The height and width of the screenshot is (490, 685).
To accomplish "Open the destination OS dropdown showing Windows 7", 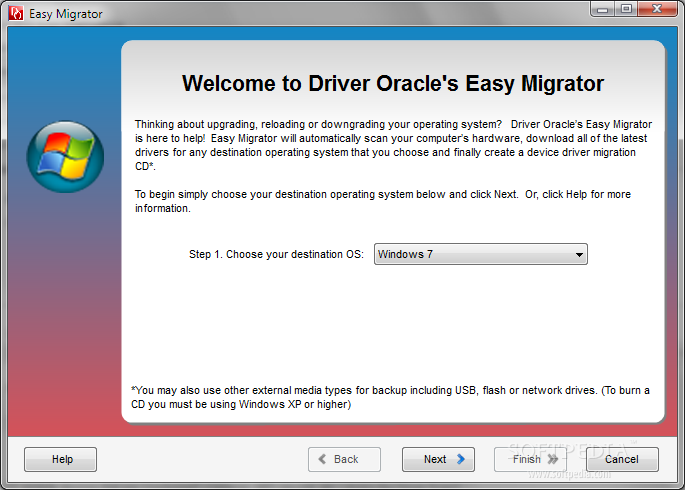I will tap(481, 254).
